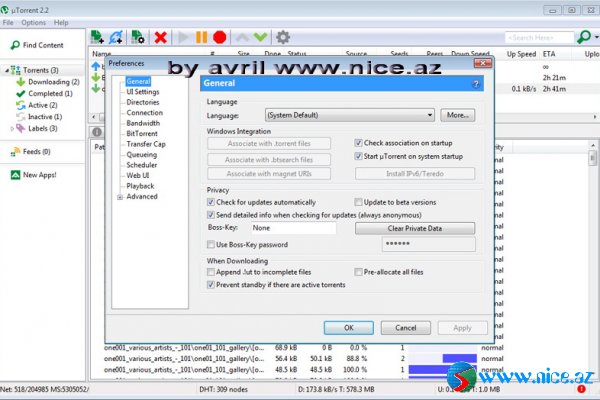Click the Create New Torrent icon
Screen dimensions: 600x400
point(138,37)
